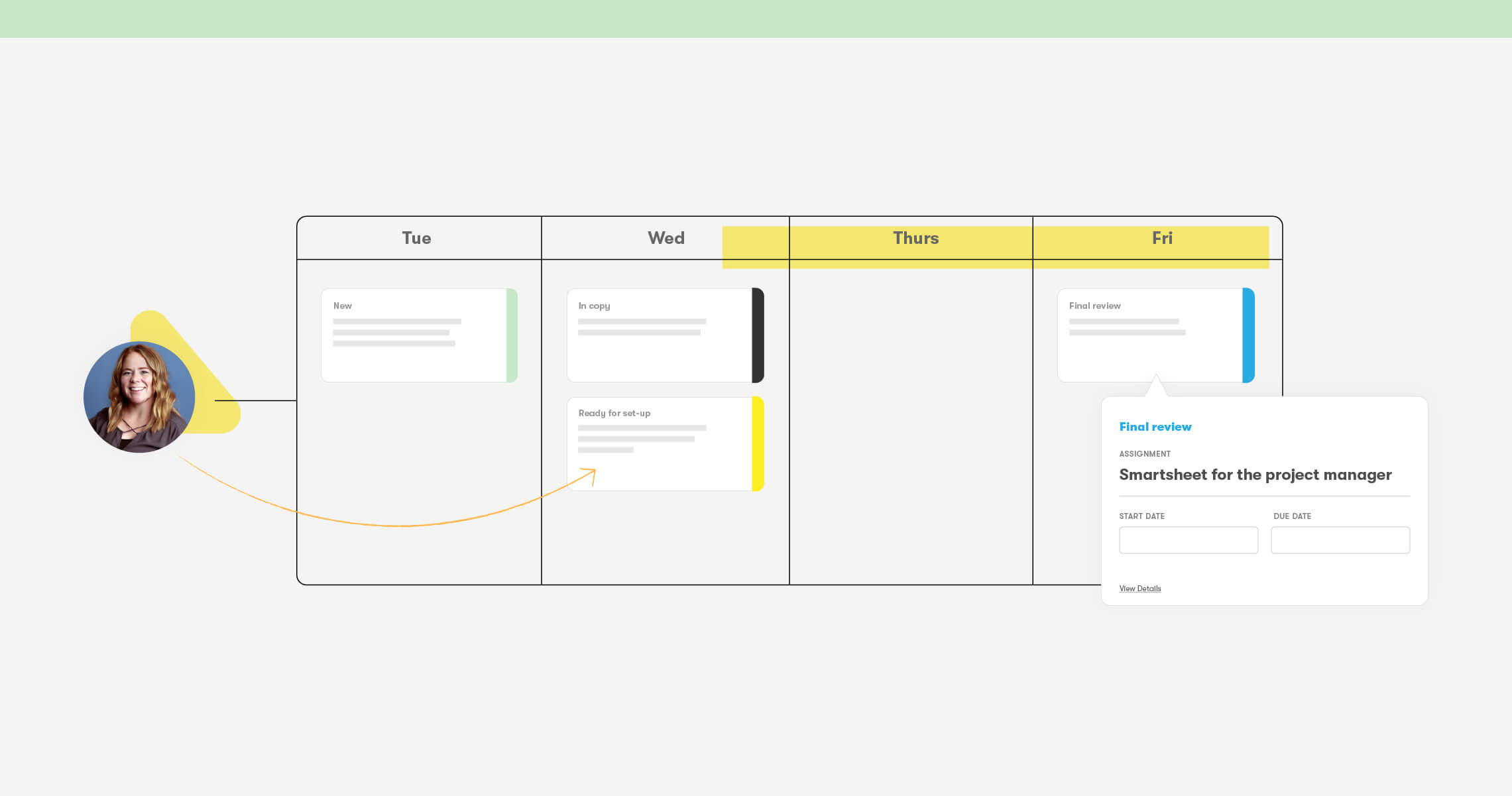Click the START DATE input field
Image resolution: width=1512 pixels, height=796 pixels.
[1189, 540]
